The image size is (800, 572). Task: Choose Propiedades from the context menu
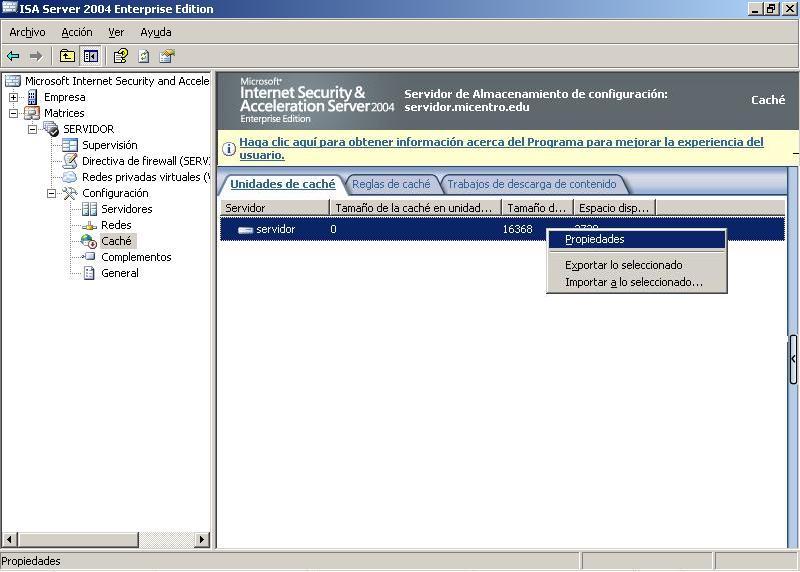595,240
